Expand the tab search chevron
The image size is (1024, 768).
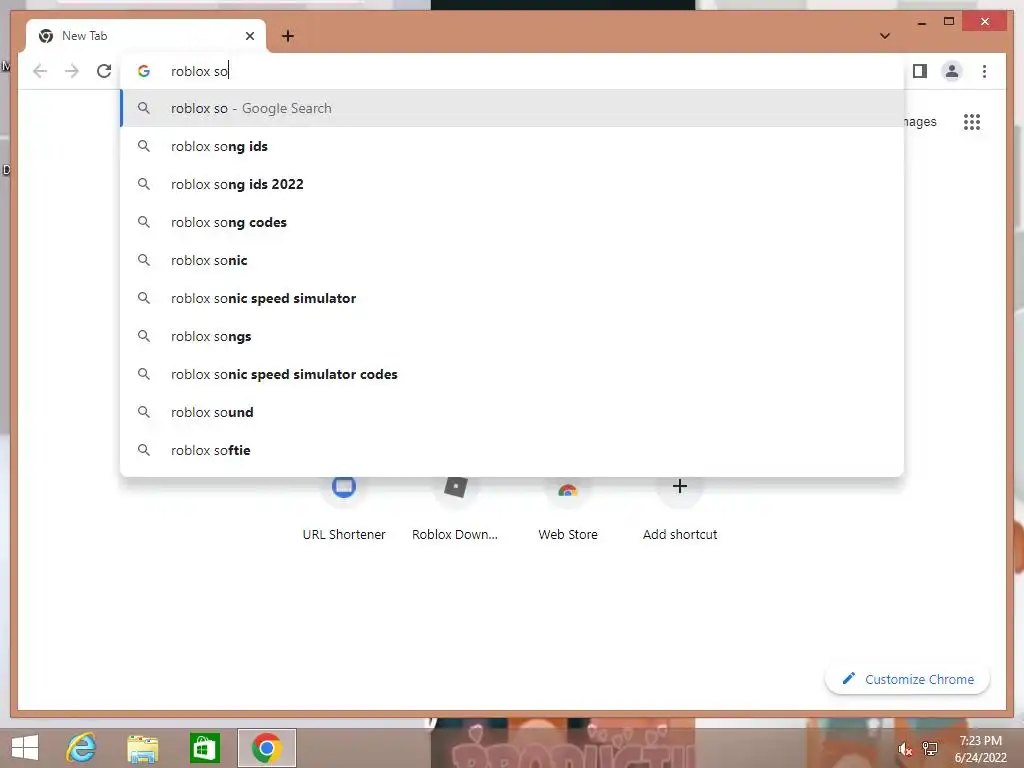tap(885, 36)
